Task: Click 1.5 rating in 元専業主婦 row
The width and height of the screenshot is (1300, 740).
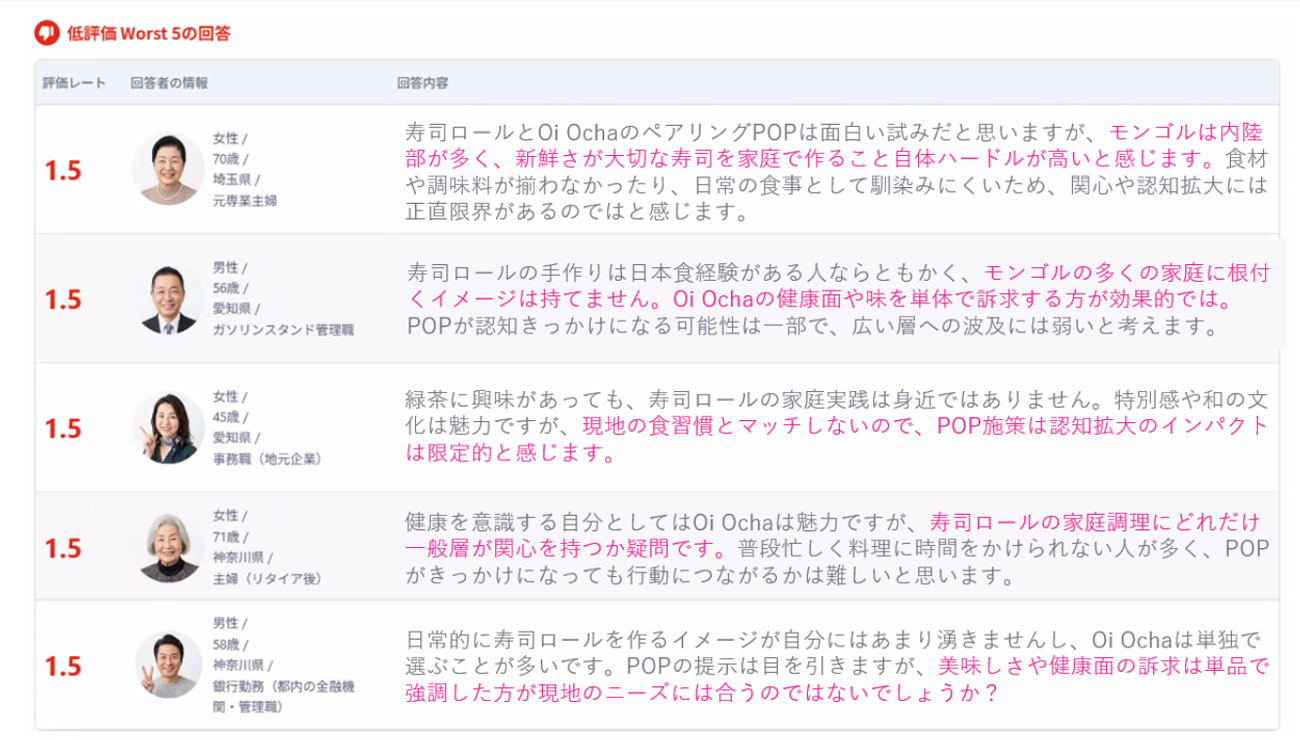Action: click(62, 170)
